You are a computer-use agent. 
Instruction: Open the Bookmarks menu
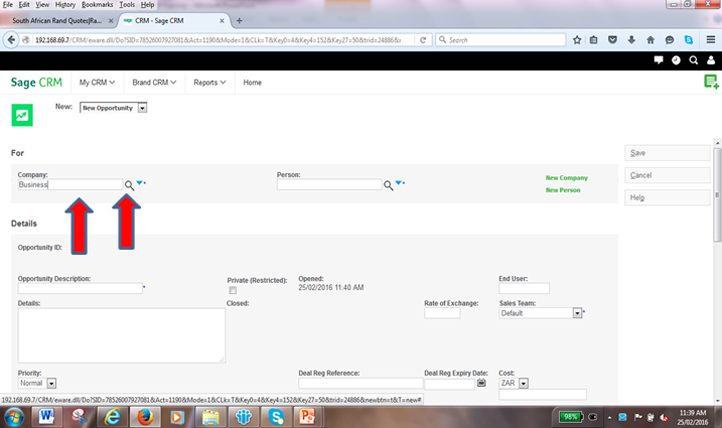pos(97,5)
